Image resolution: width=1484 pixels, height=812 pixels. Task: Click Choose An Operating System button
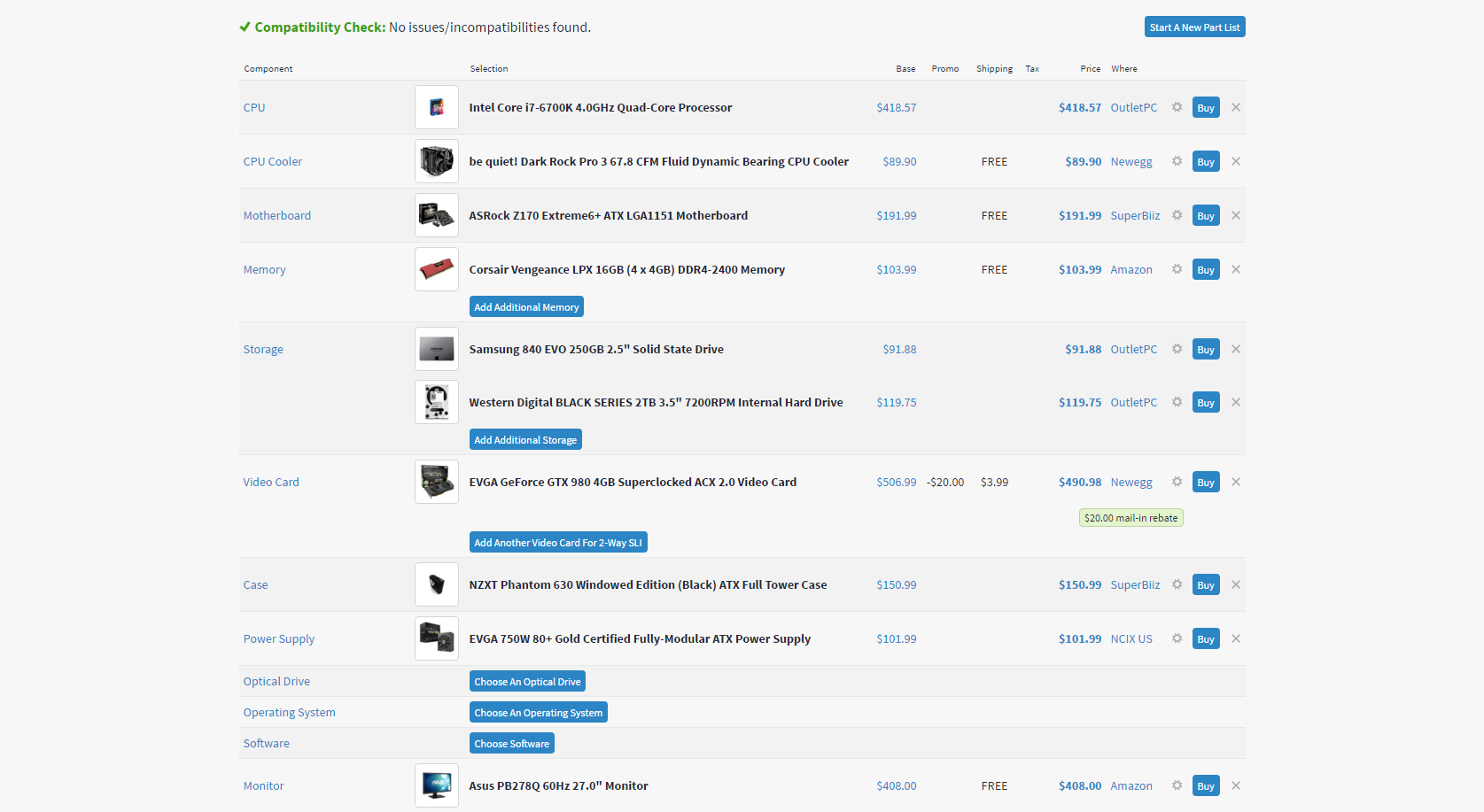click(539, 713)
